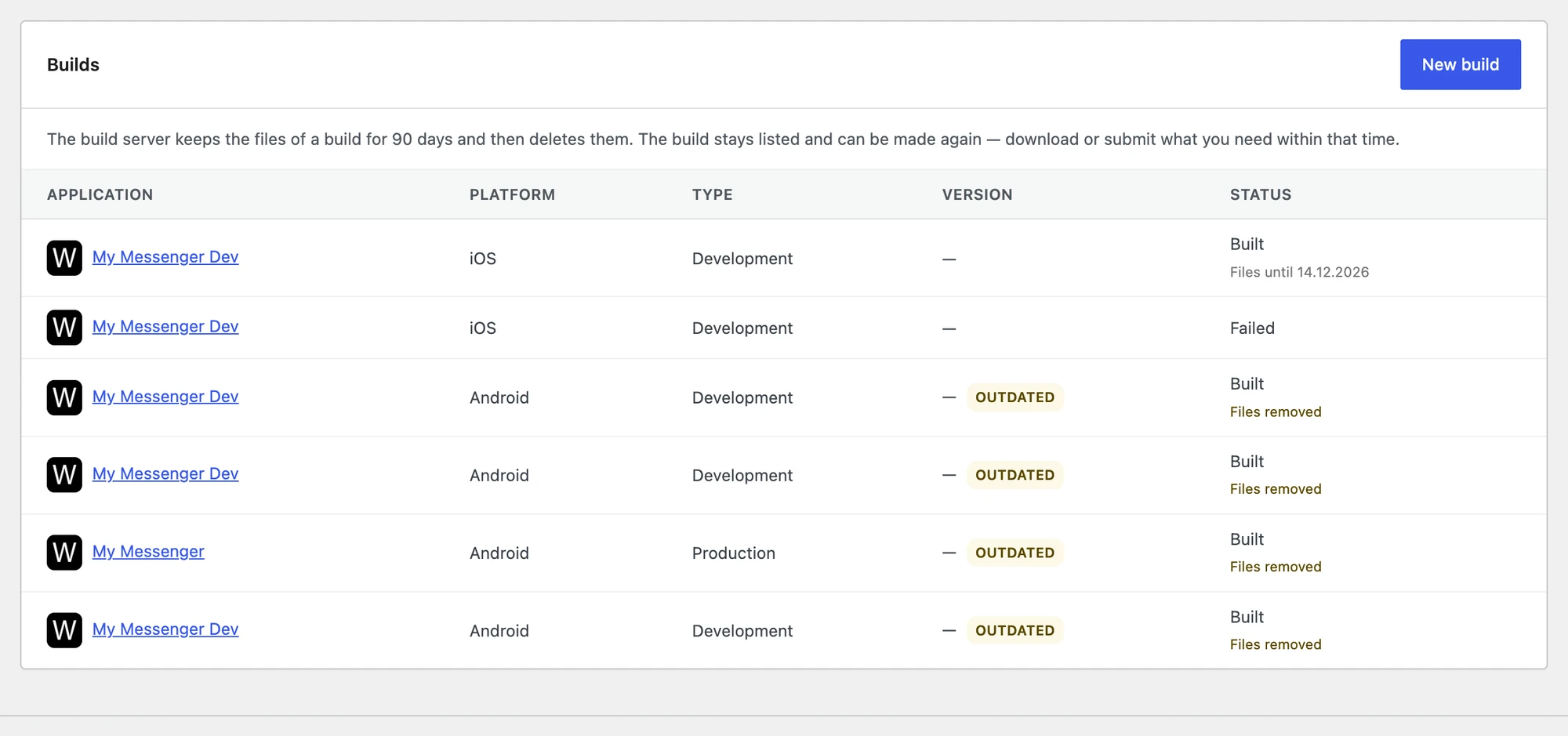Click Built status above 'Files until 14.12.2026'
The width and height of the screenshot is (1568, 736).
1247,244
